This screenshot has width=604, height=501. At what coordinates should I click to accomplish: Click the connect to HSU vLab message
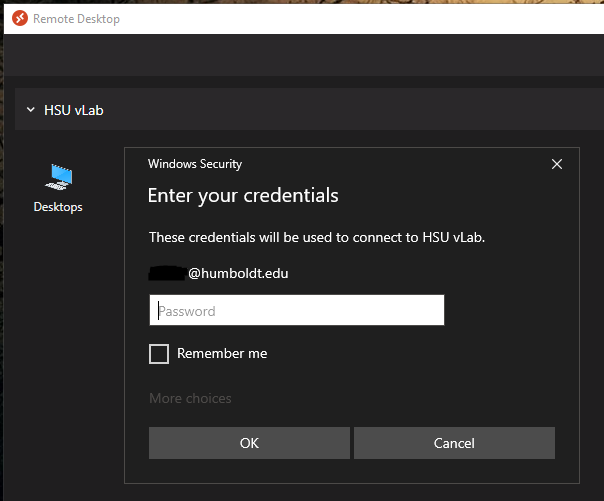pos(317,237)
